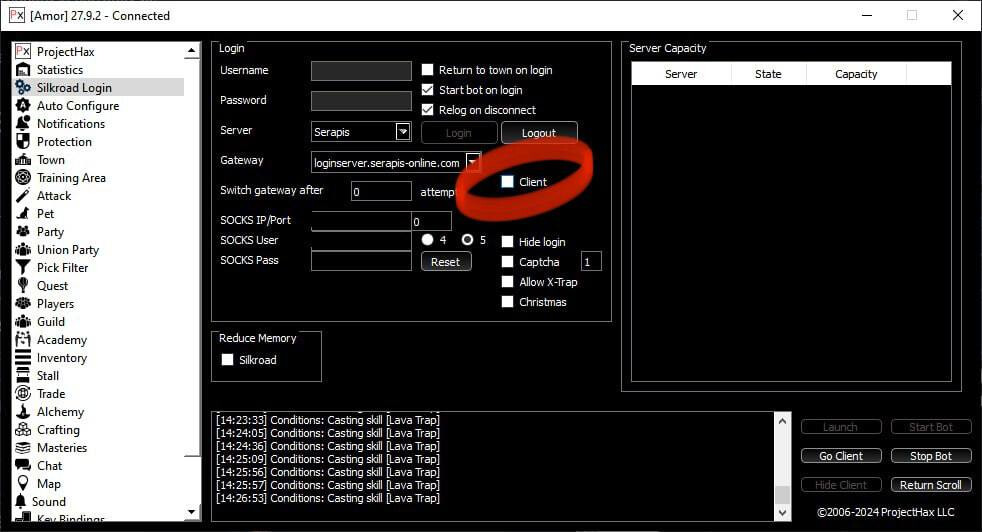The width and height of the screenshot is (982, 532).
Task: Select the radio button labeled 4
Action: (x=428, y=240)
